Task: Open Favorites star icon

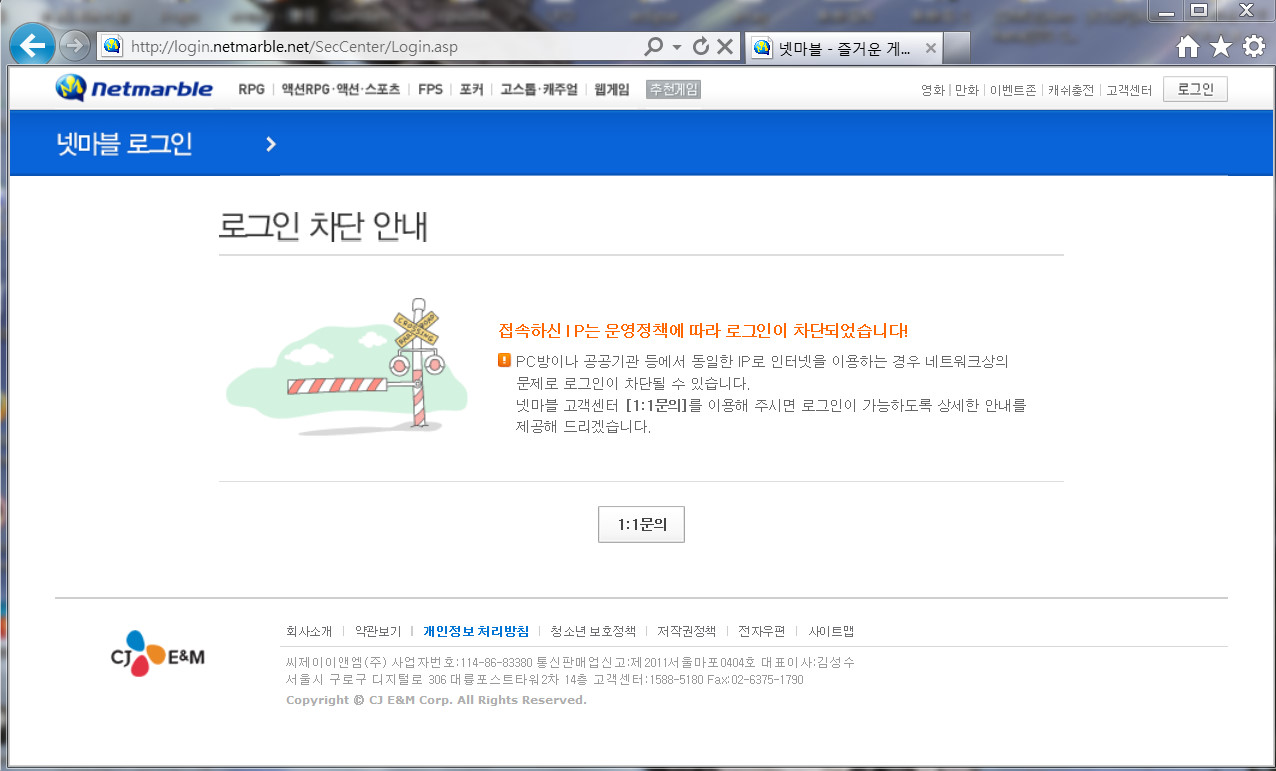Action: pyautogui.click(x=1220, y=46)
